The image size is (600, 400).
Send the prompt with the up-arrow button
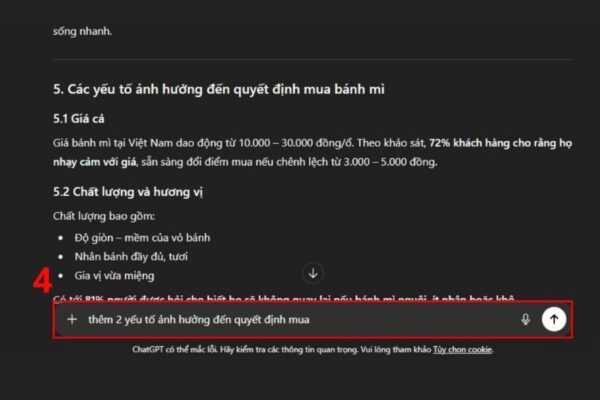(x=554, y=319)
